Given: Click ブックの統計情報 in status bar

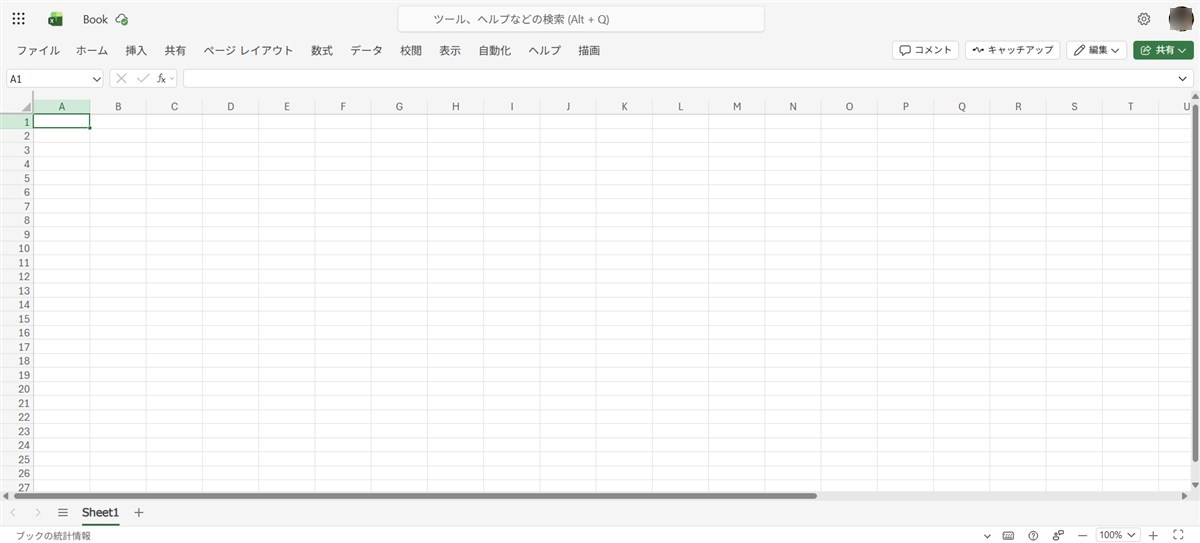Looking at the screenshot, I should point(53,535).
